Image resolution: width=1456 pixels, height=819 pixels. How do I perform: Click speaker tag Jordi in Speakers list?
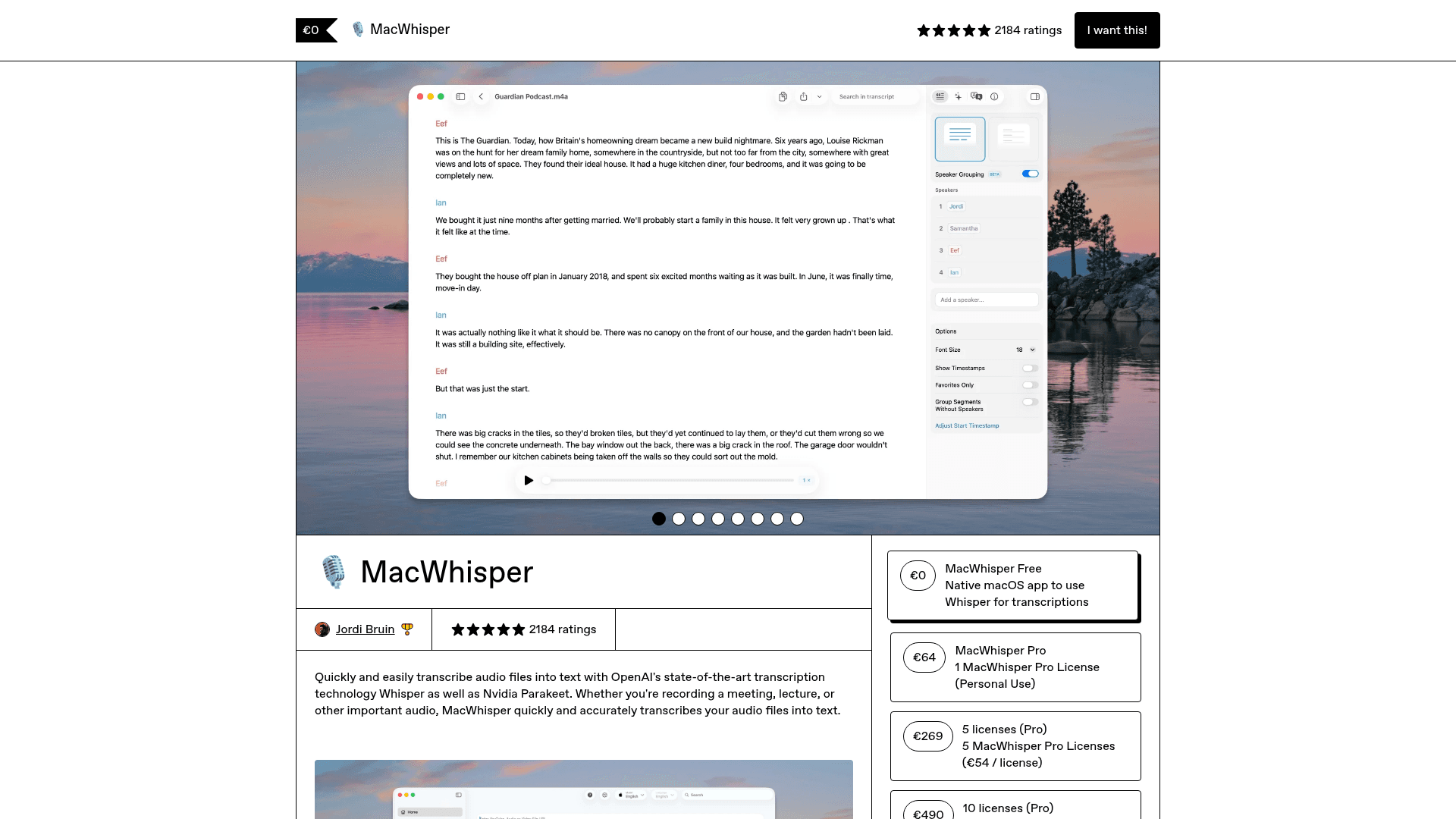[x=956, y=206]
